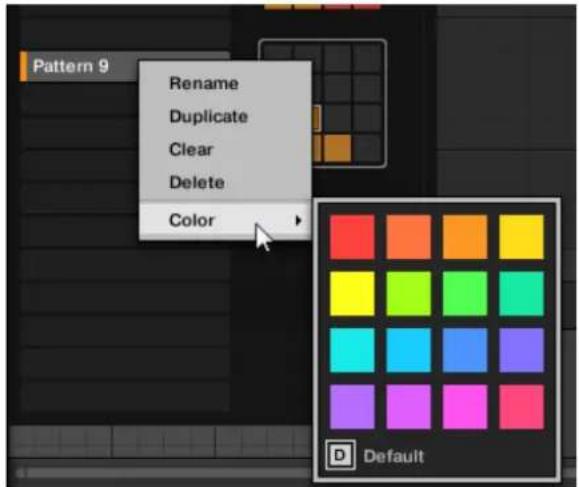This screenshot has width=579, height=487.
Task: Choose the lime green swatch
Action: 408,294
